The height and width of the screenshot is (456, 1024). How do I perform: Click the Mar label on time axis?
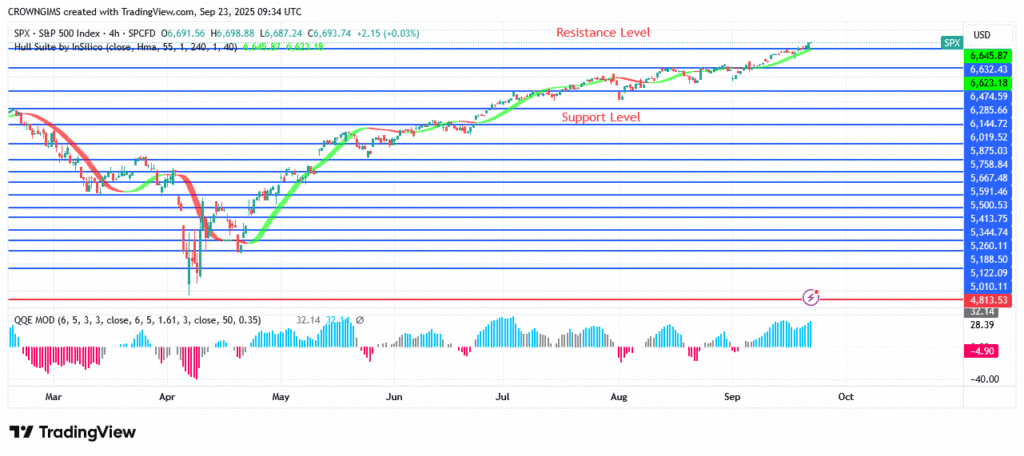(56, 397)
